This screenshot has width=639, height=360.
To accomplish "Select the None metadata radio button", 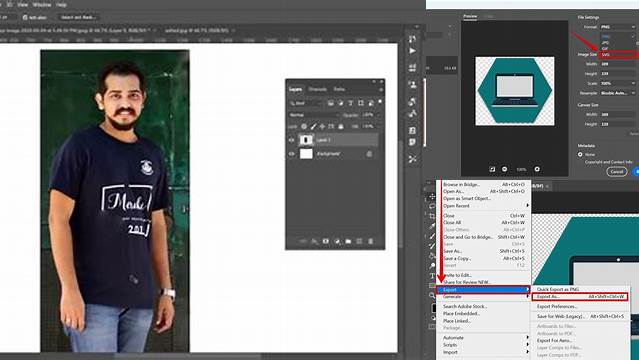I will (x=580, y=155).
